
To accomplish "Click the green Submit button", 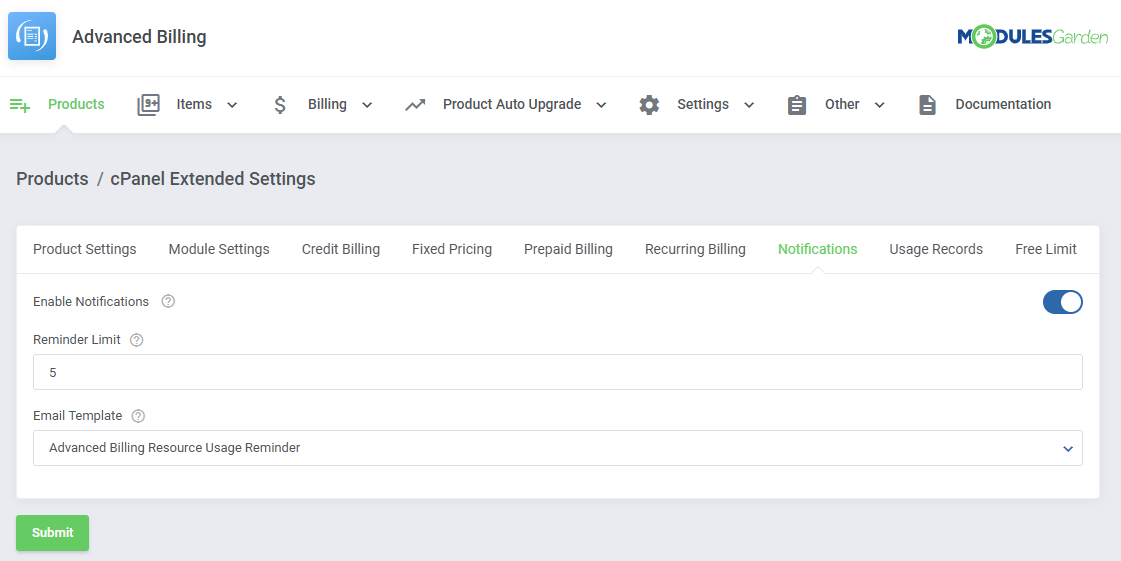I will point(52,533).
